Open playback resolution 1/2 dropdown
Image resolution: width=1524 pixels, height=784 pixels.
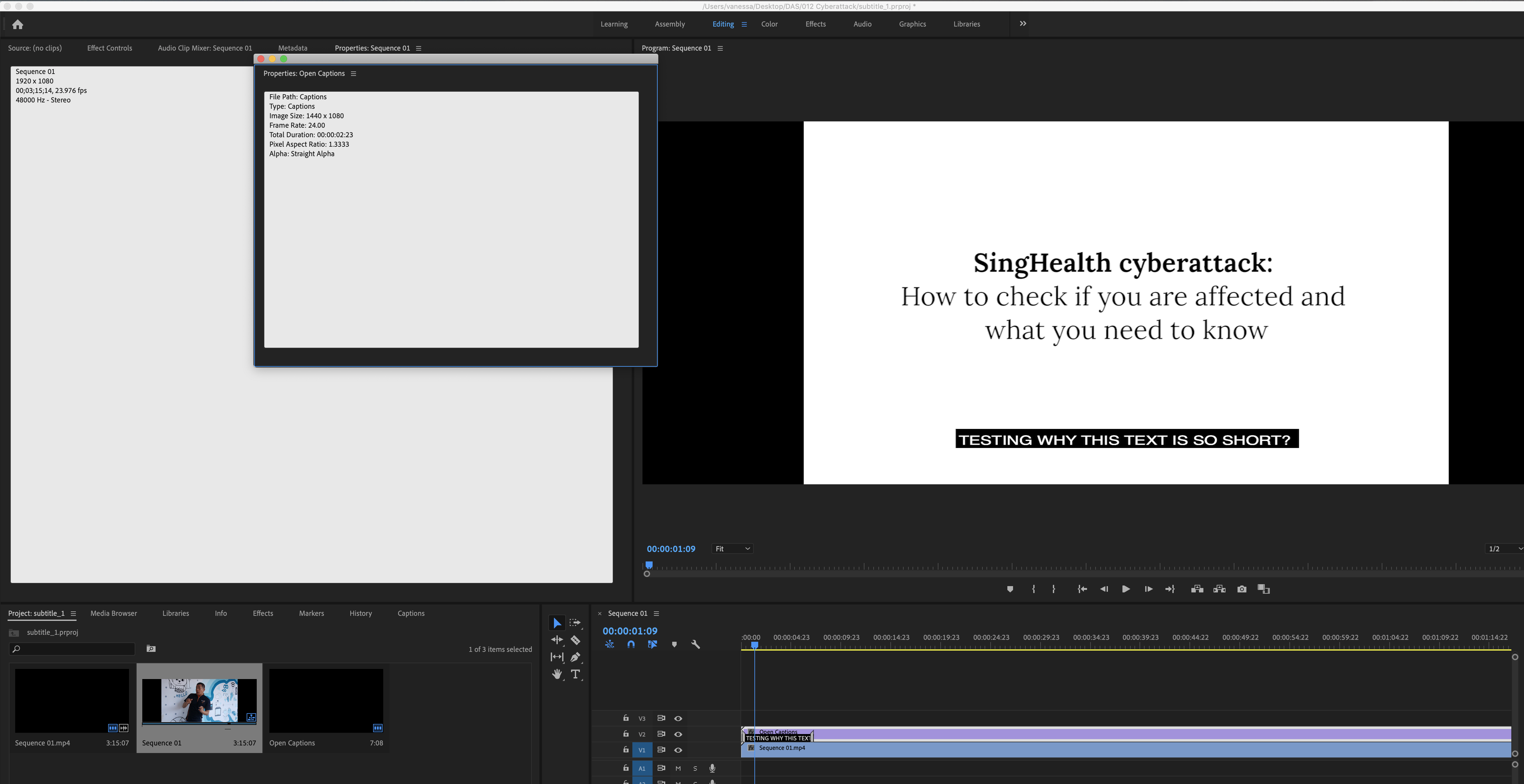[1503, 548]
